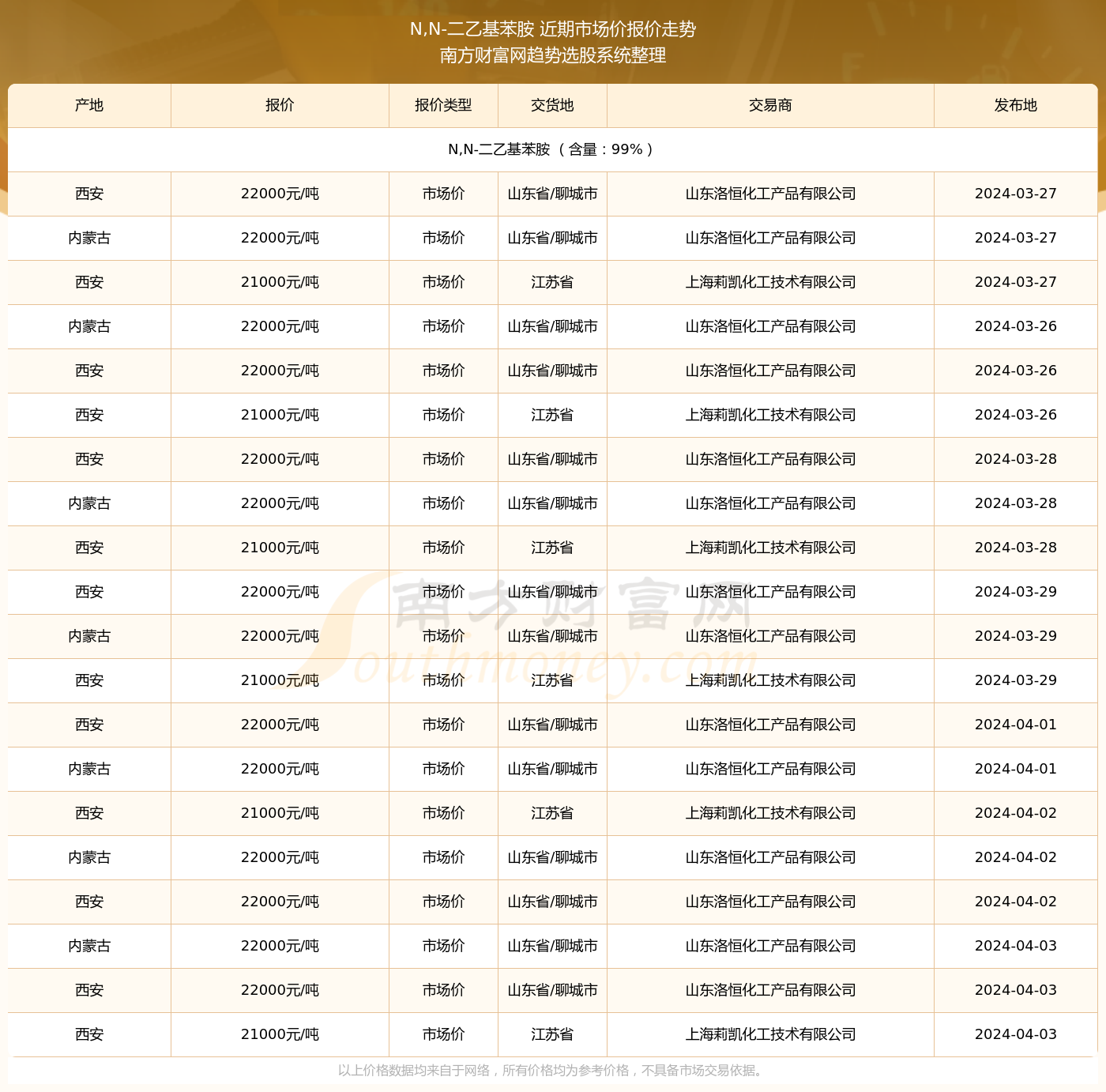Click 内蒙古 in the row dated 2024-04-01

89,769
